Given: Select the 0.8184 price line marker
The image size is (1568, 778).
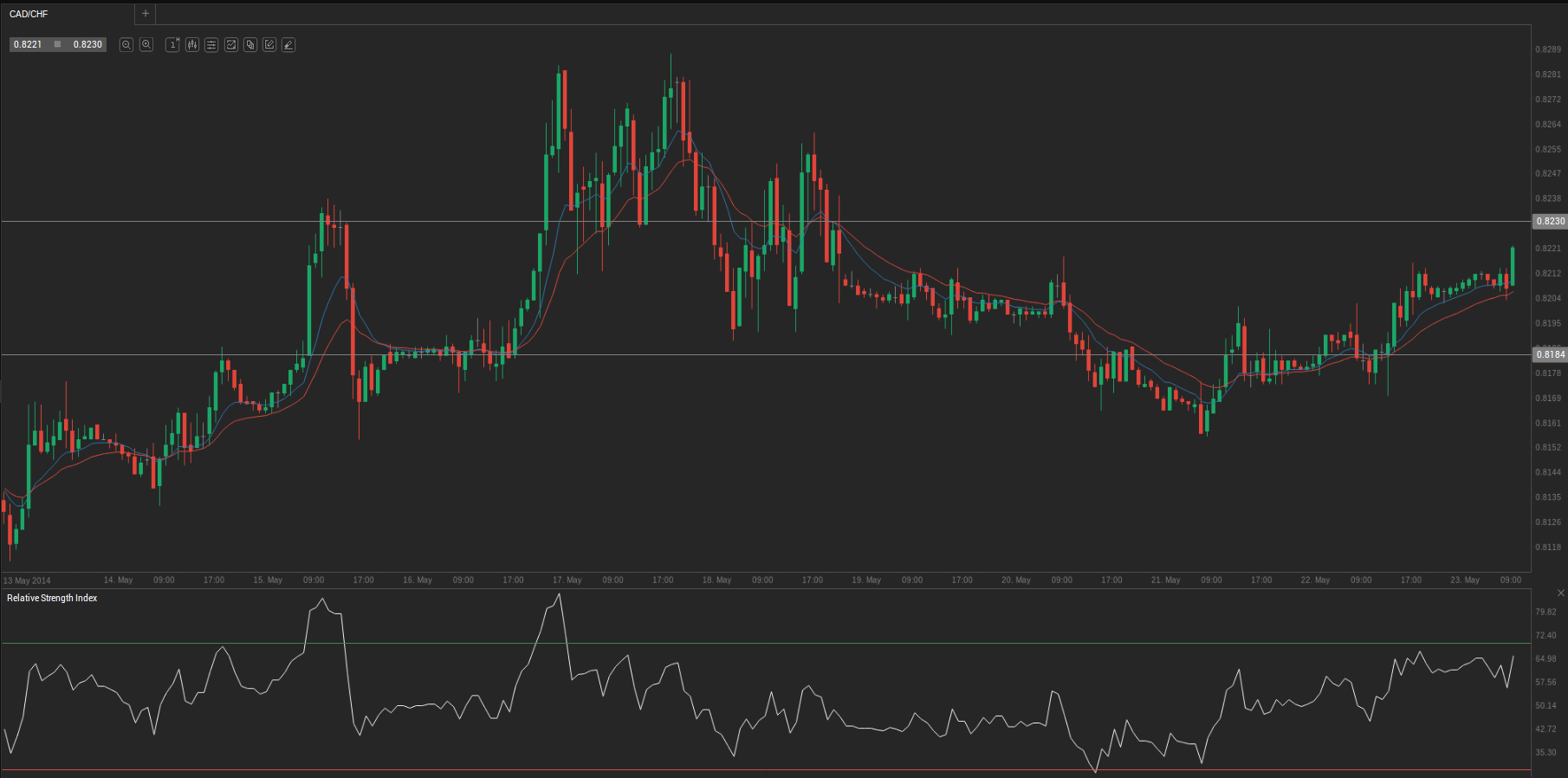Looking at the screenshot, I should coord(1550,354).
